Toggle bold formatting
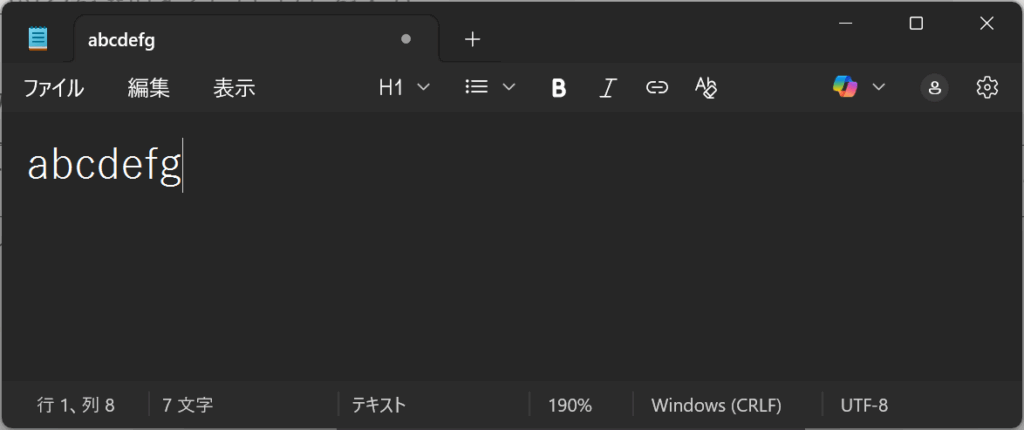 [x=559, y=88]
